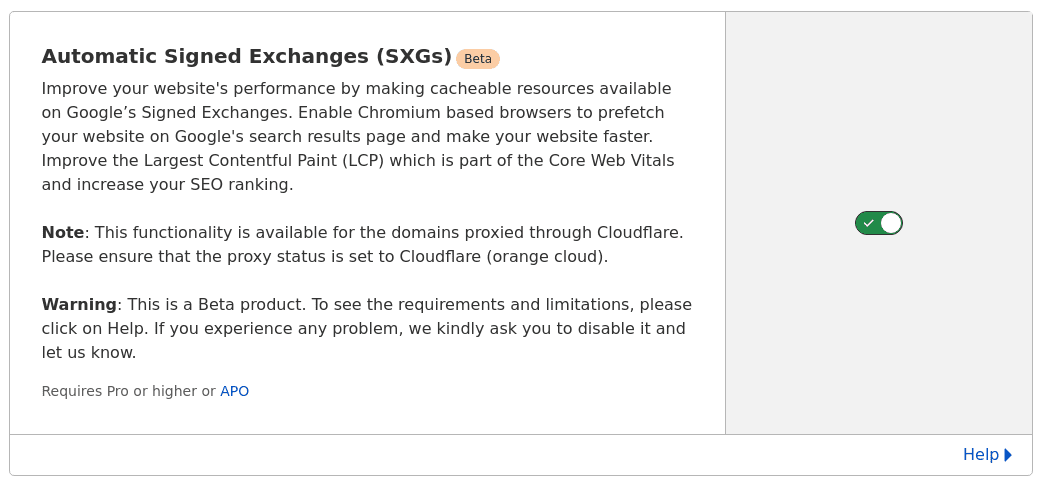Click the checkmark icon inside the switch
Image resolution: width=1042 pixels, height=486 pixels.
tap(868, 223)
